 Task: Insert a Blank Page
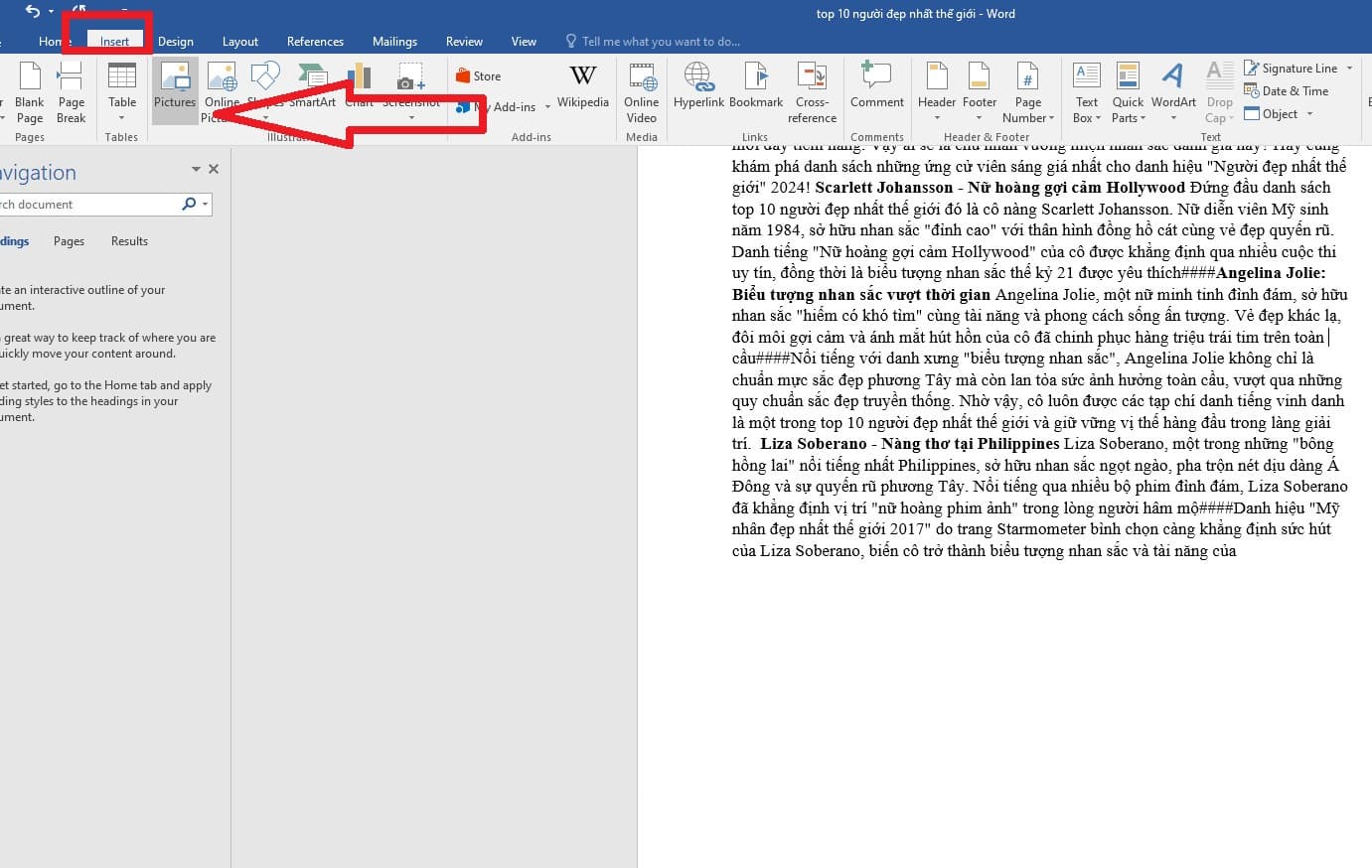[x=30, y=92]
